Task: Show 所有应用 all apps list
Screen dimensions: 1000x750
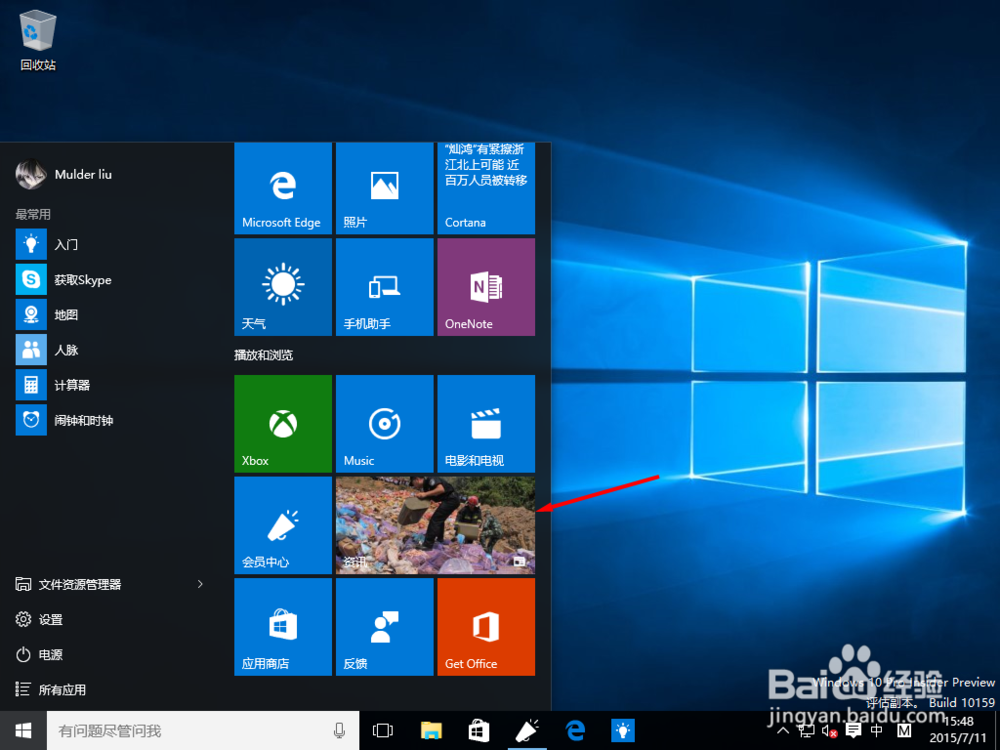Action: coord(51,689)
